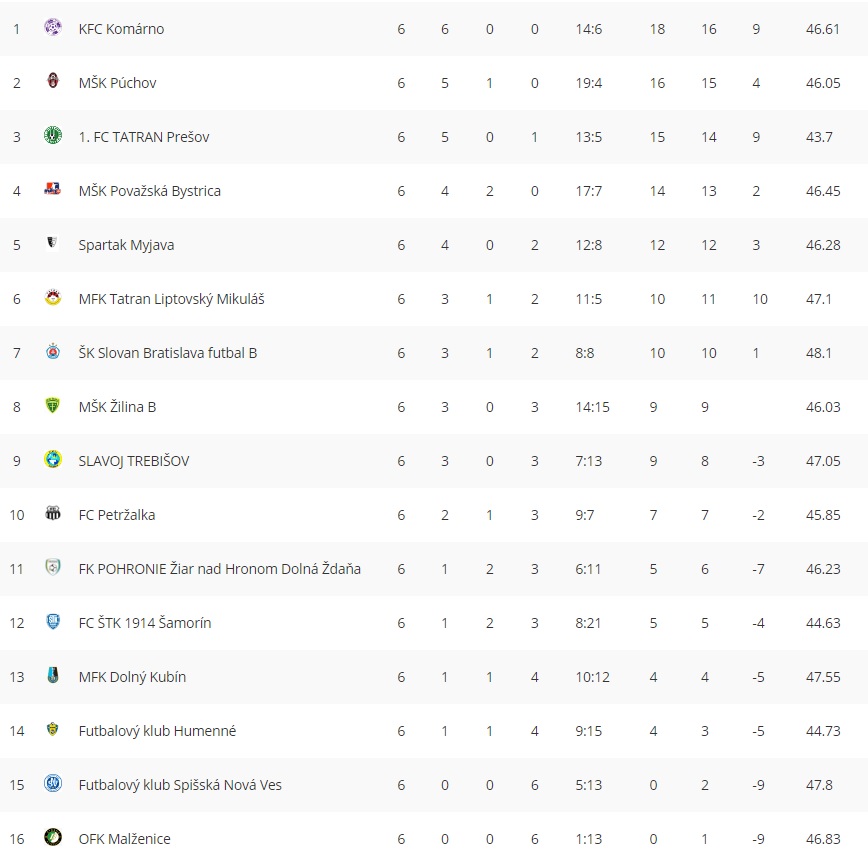Select the FC ŠTK 1914 Šamorín team name

(145, 623)
